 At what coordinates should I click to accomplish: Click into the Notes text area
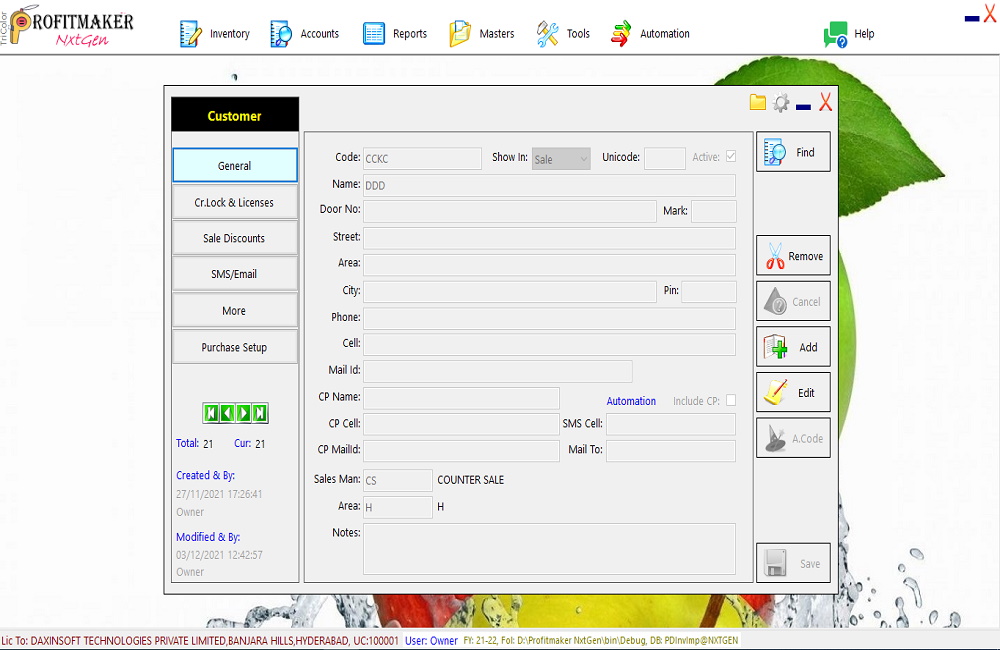pos(549,549)
